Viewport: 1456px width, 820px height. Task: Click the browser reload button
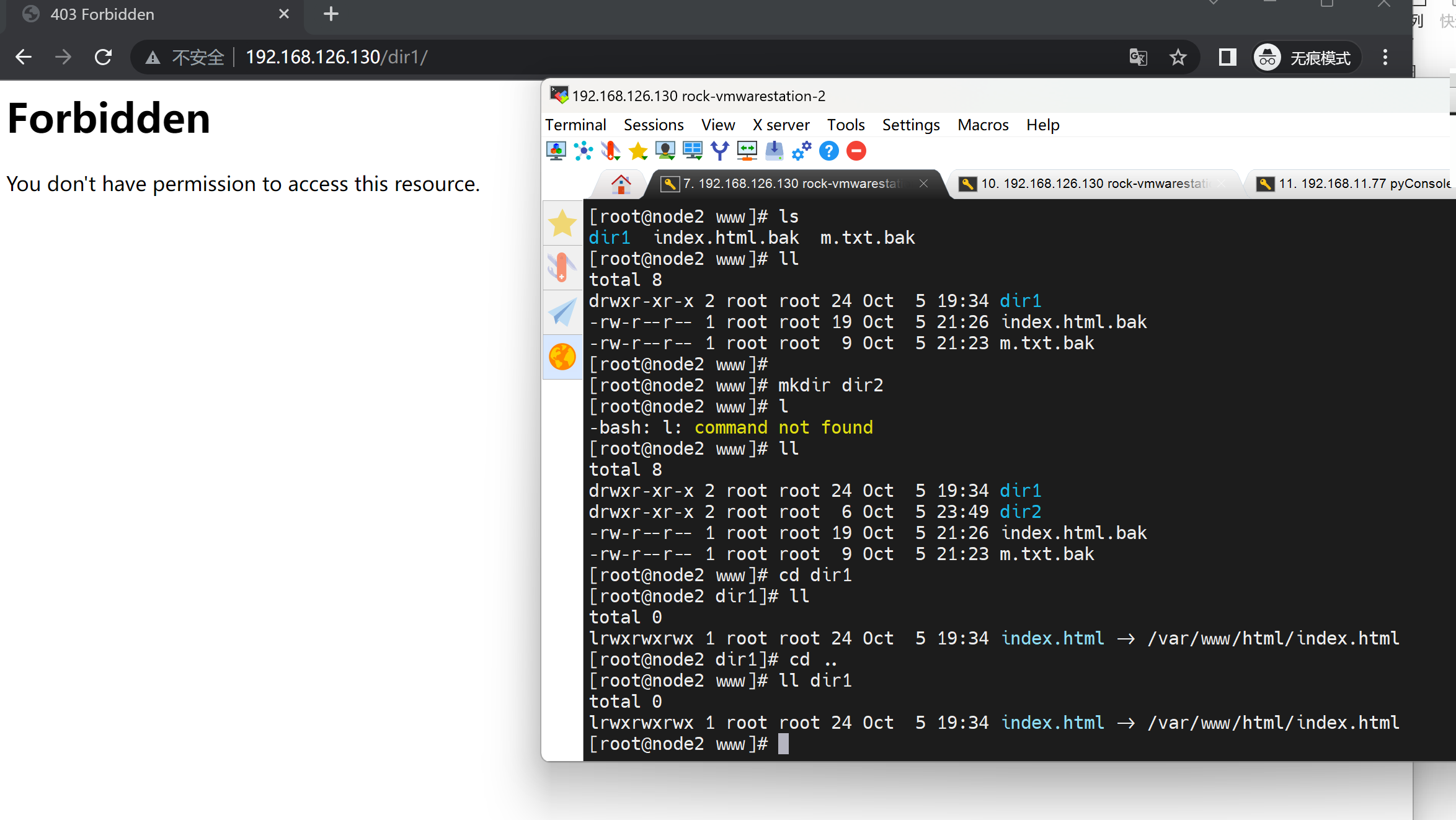[104, 57]
